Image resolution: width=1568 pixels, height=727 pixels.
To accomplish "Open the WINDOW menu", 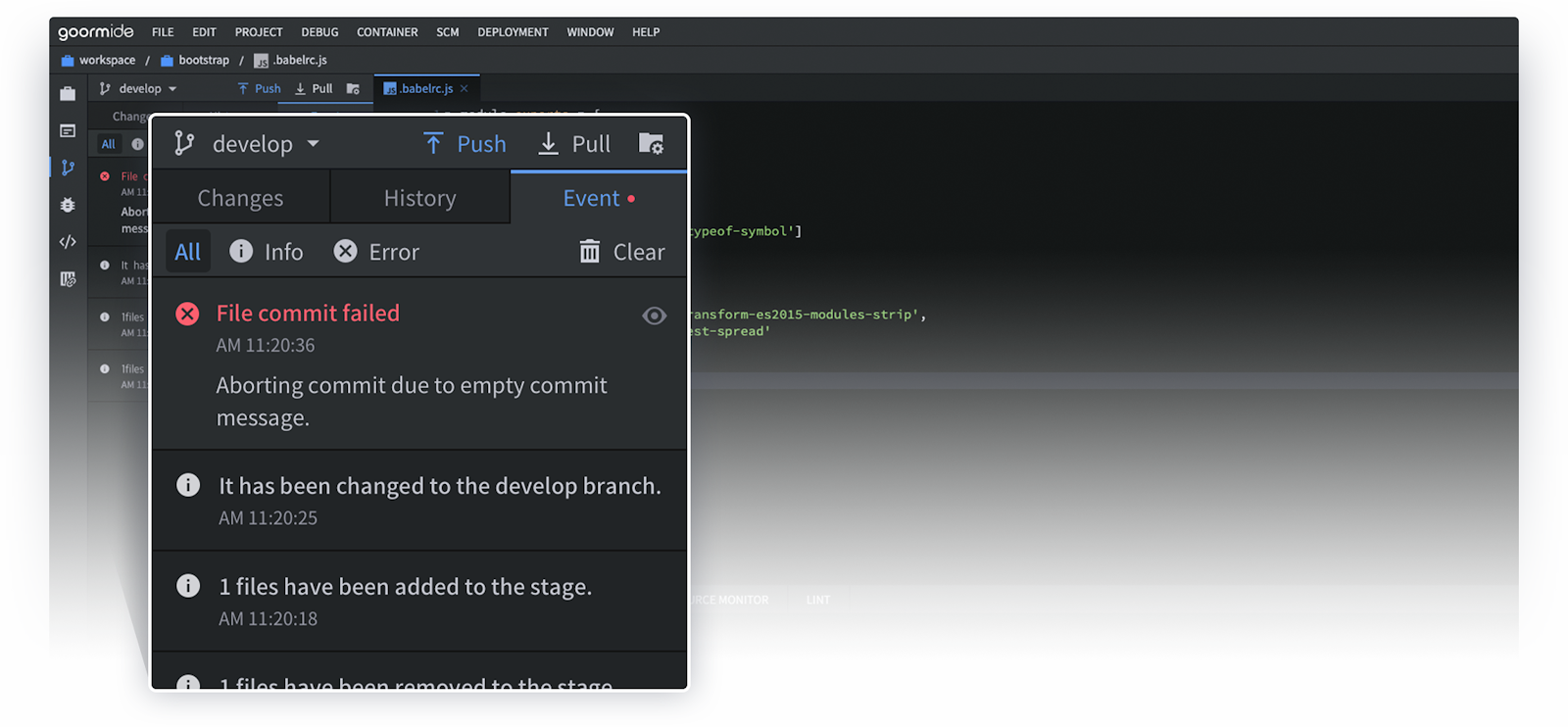I will [x=590, y=32].
